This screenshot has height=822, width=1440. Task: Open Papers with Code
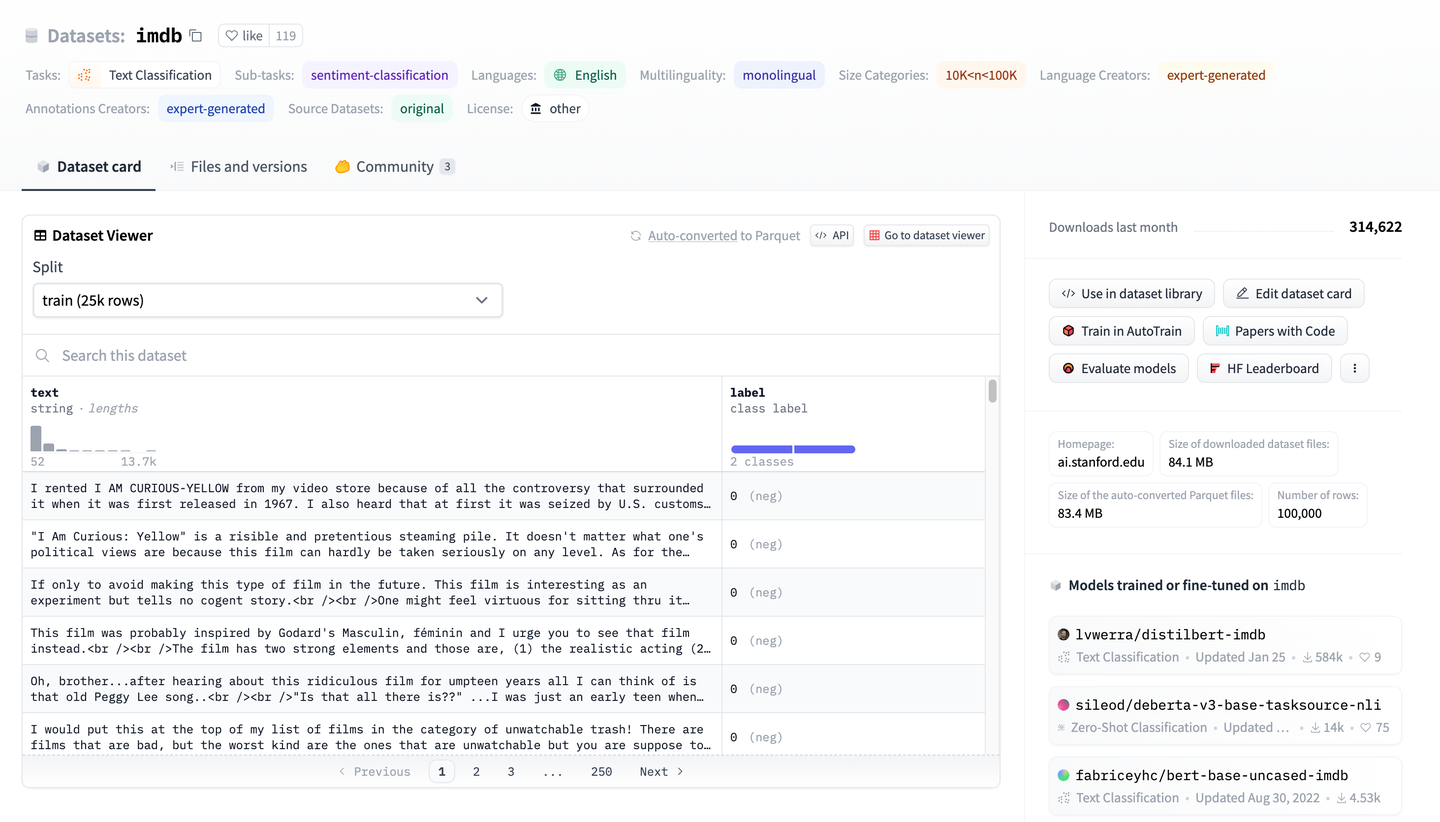point(1275,331)
